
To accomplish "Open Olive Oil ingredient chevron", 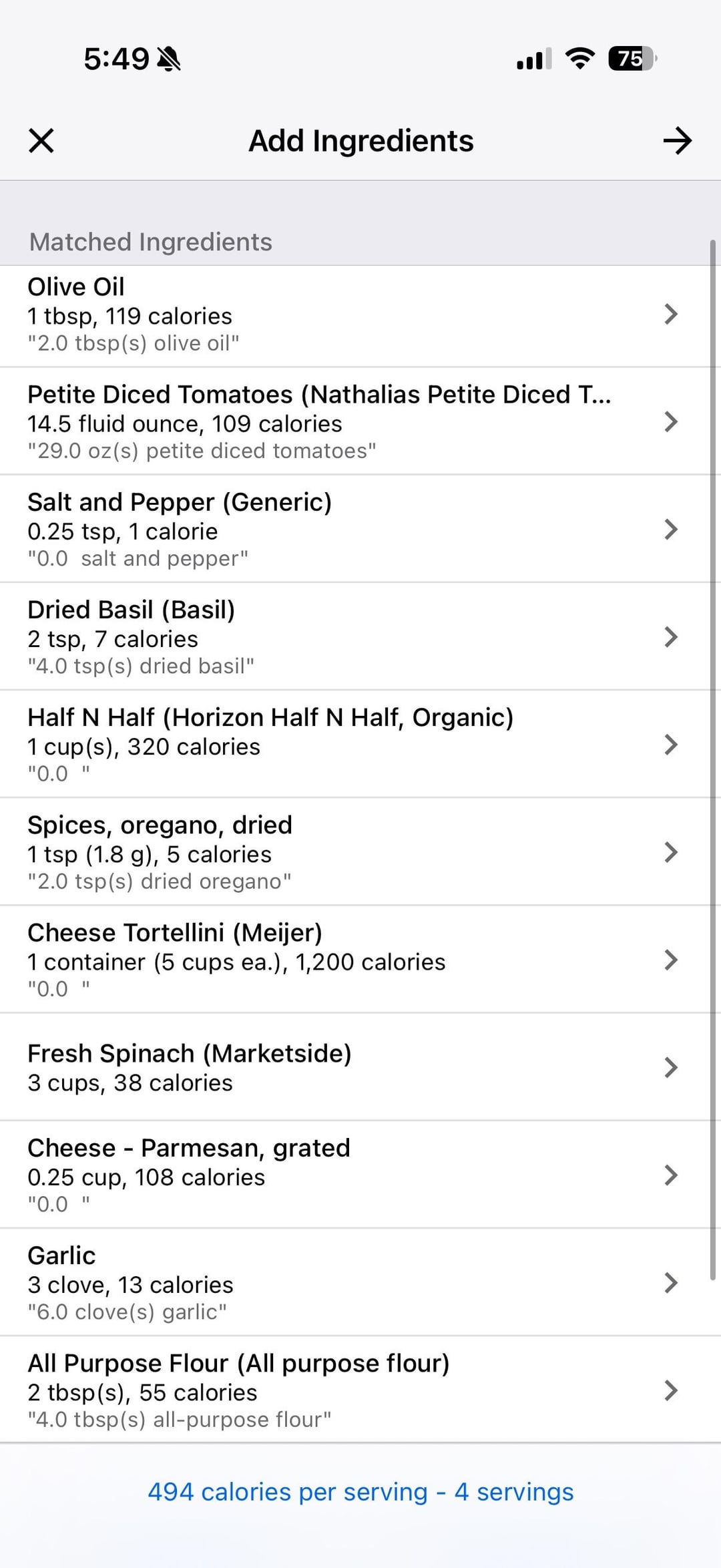I will click(x=671, y=314).
